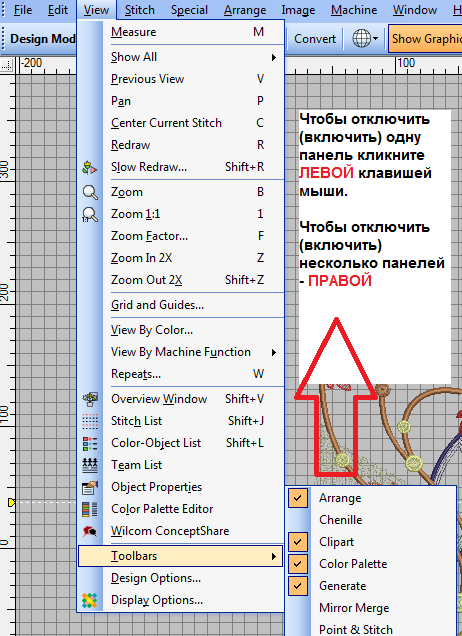Uncheck the Arrange toolbar
The image size is (462, 636).
click(x=298, y=498)
